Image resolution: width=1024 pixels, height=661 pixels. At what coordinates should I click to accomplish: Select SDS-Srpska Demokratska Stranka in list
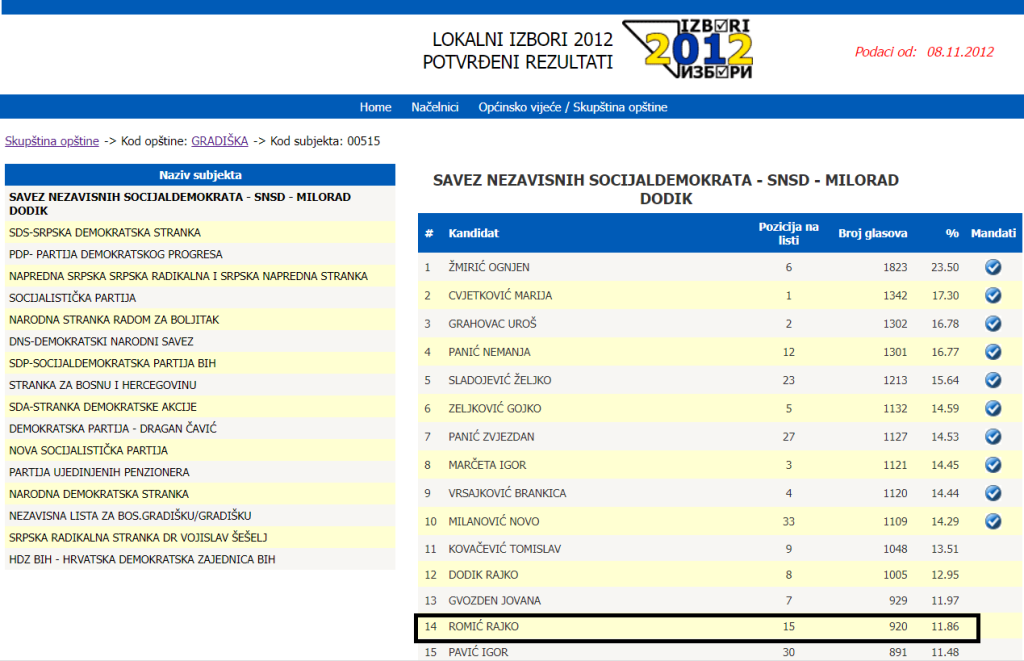click(x=105, y=232)
